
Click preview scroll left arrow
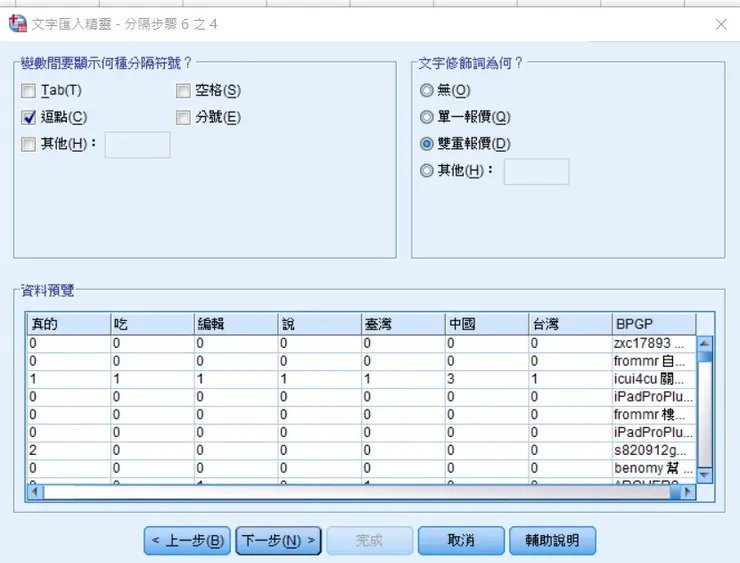pos(34,492)
